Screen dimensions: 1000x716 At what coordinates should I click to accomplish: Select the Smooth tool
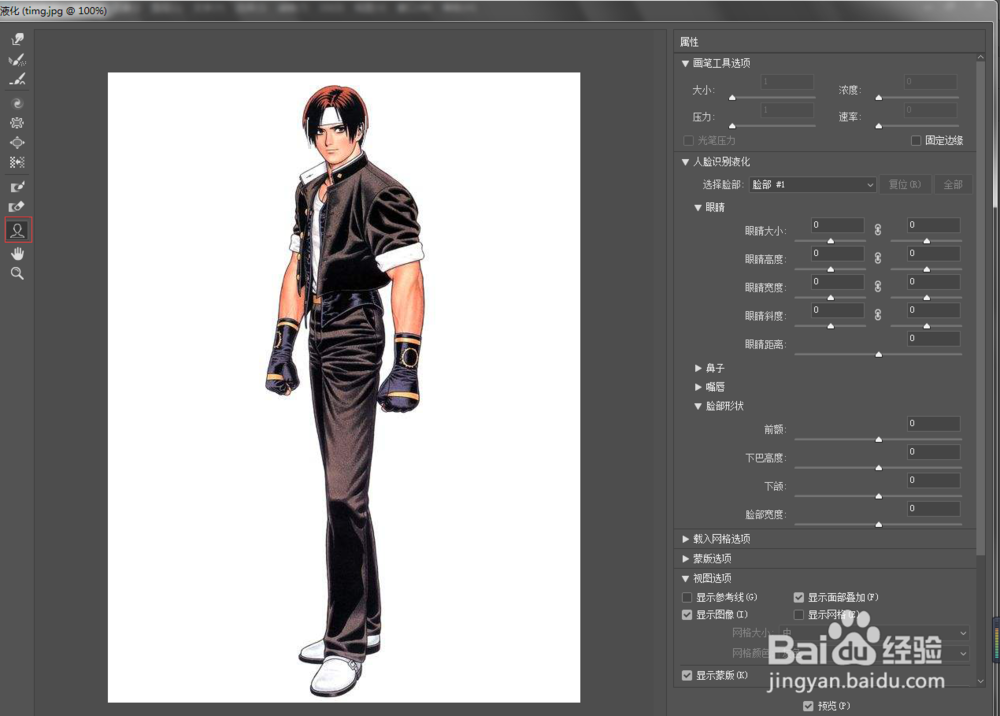pyautogui.click(x=17, y=80)
